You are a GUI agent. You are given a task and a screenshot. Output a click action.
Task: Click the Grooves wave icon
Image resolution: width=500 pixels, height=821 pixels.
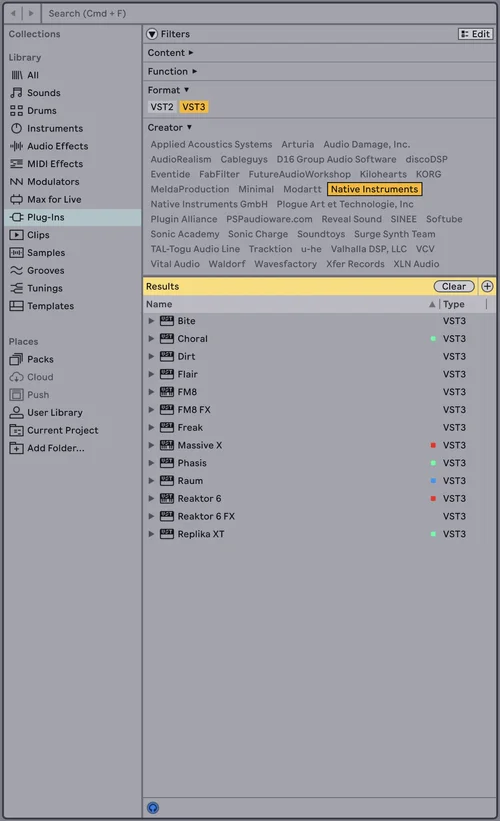tap(17, 271)
